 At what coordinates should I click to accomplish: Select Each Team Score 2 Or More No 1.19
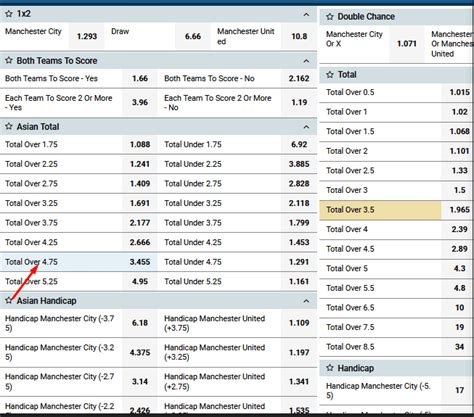(x=299, y=102)
